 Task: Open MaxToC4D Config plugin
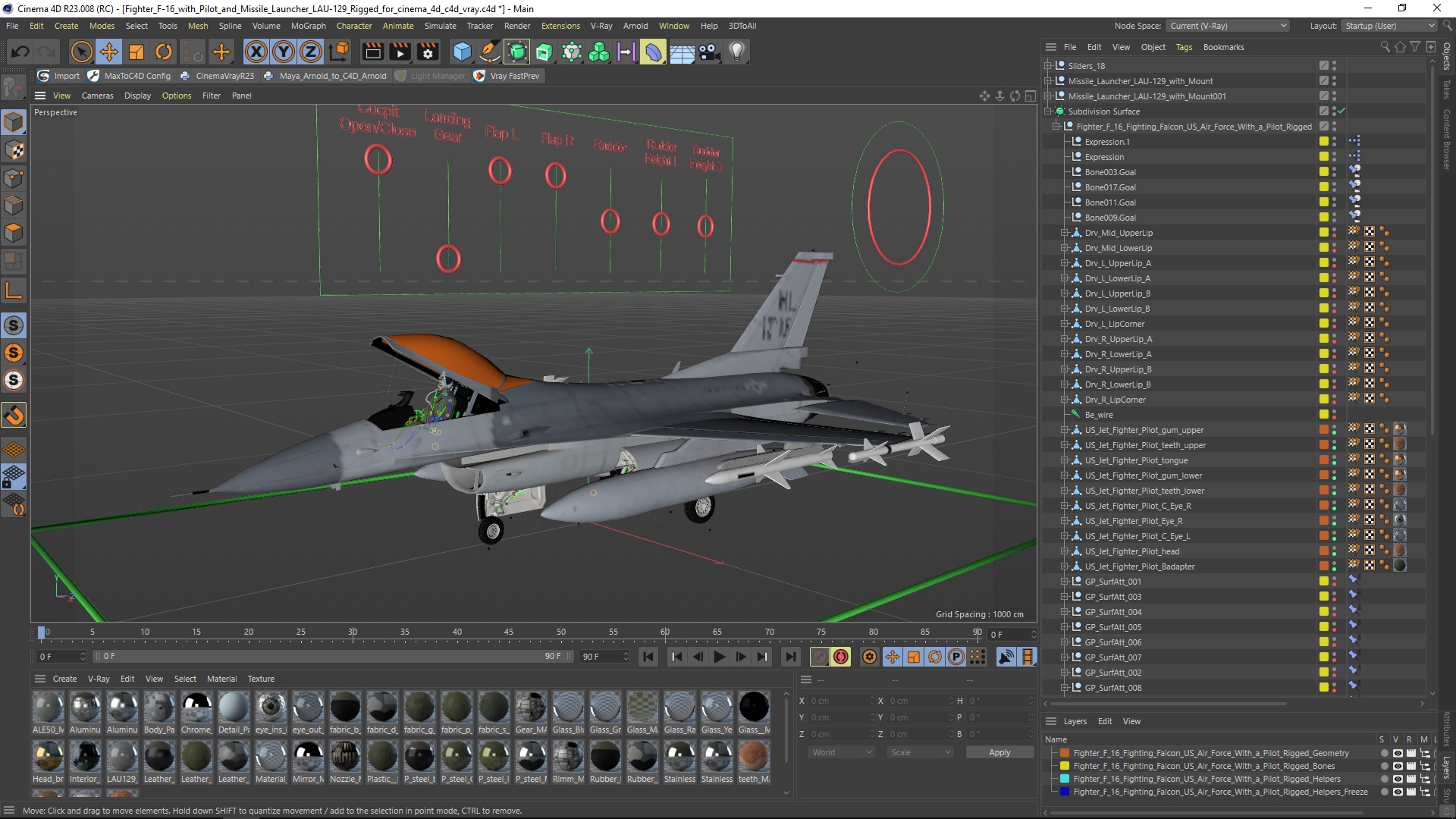(x=129, y=76)
